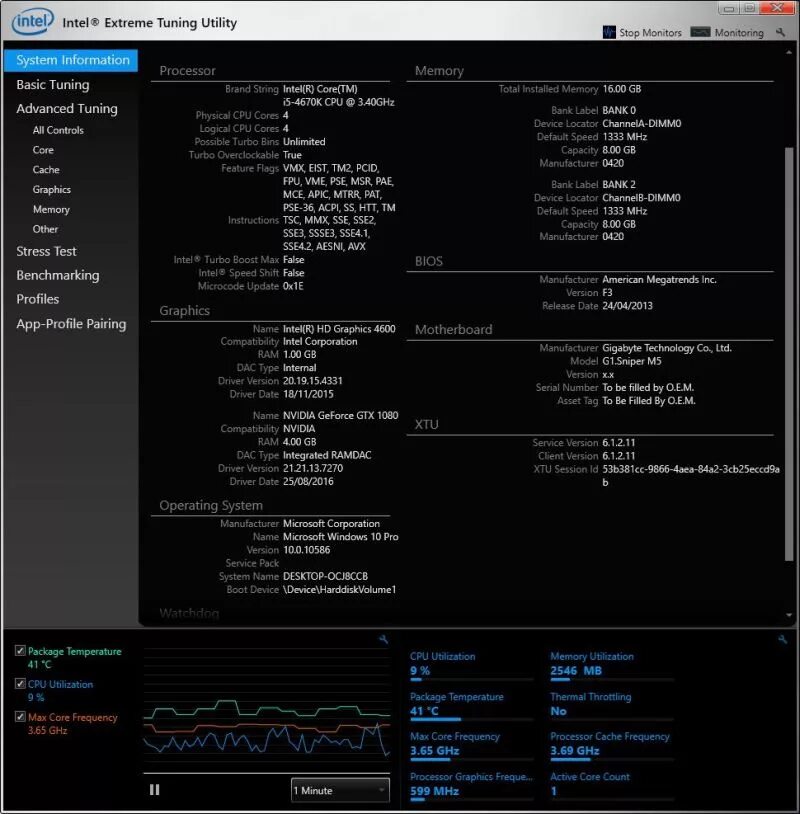Select Memory tuning item in sidebar
This screenshot has height=814, width=800.
click(x=51, y=209)
